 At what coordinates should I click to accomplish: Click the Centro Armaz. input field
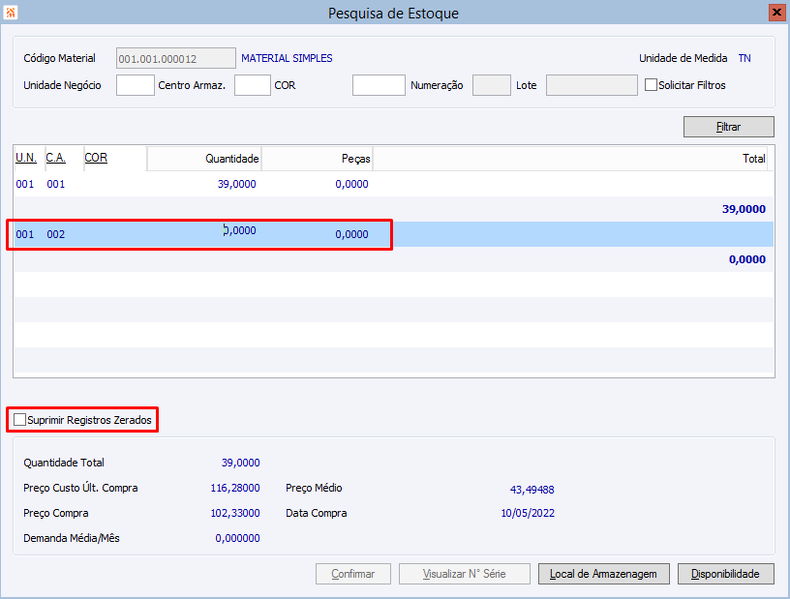(252, 85)
